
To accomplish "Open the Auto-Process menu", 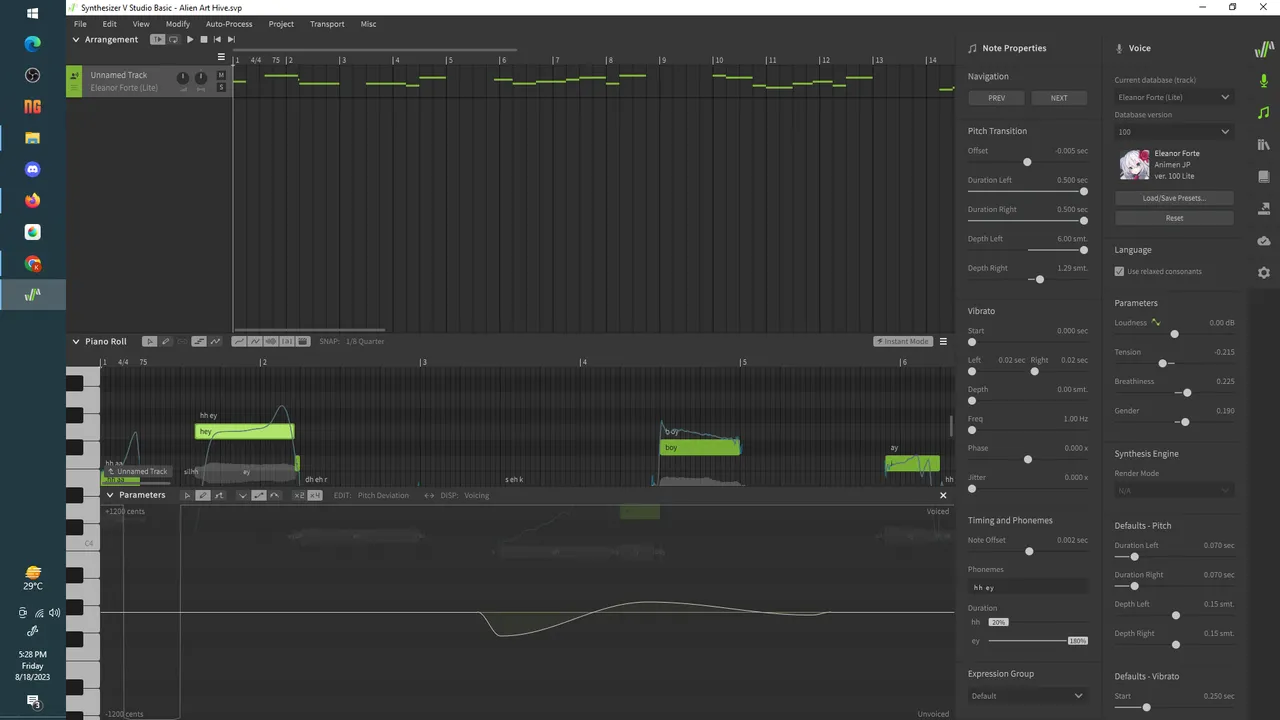I will click(x=229, y=24).
